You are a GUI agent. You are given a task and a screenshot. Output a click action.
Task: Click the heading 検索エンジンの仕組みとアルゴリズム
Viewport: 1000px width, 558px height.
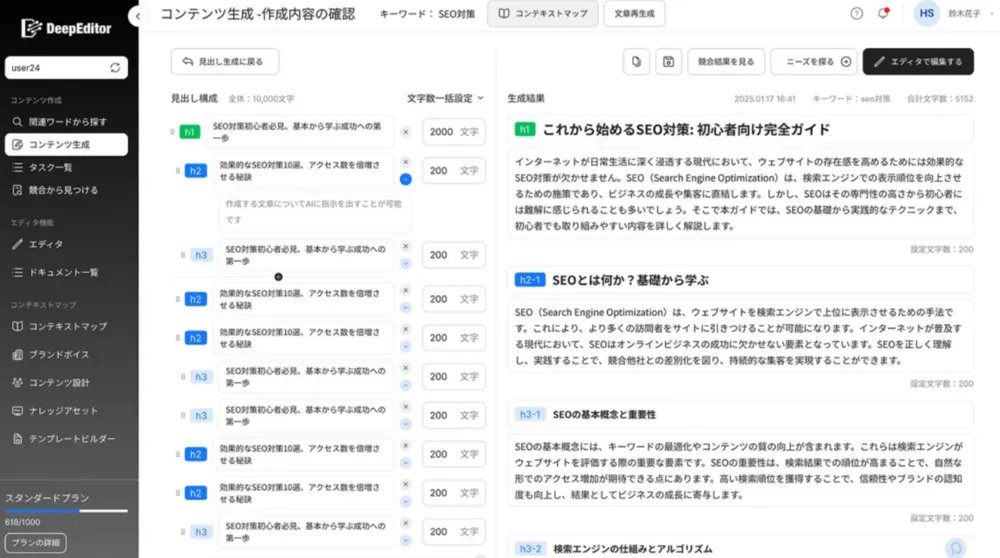coord(633,548)
